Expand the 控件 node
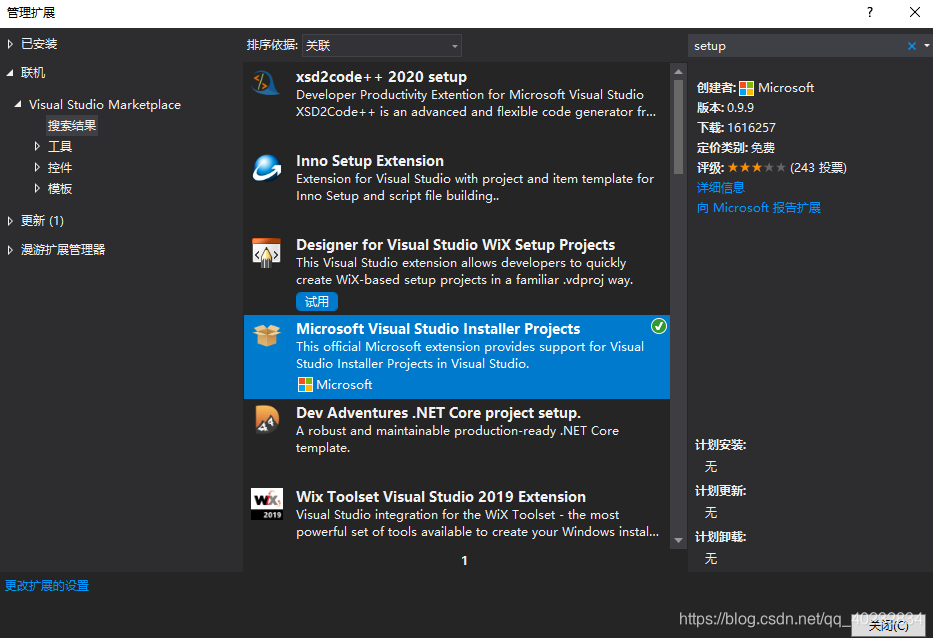 [37, 167]
